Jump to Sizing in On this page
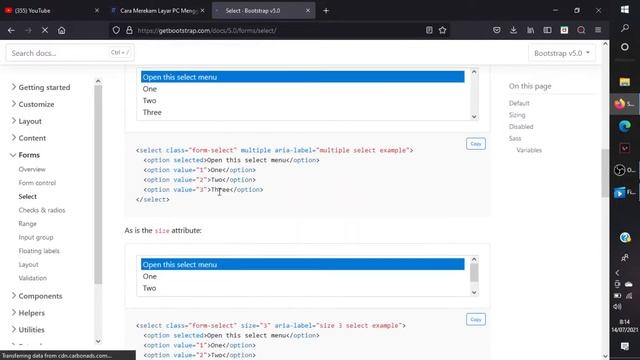 tap(517, 115)
